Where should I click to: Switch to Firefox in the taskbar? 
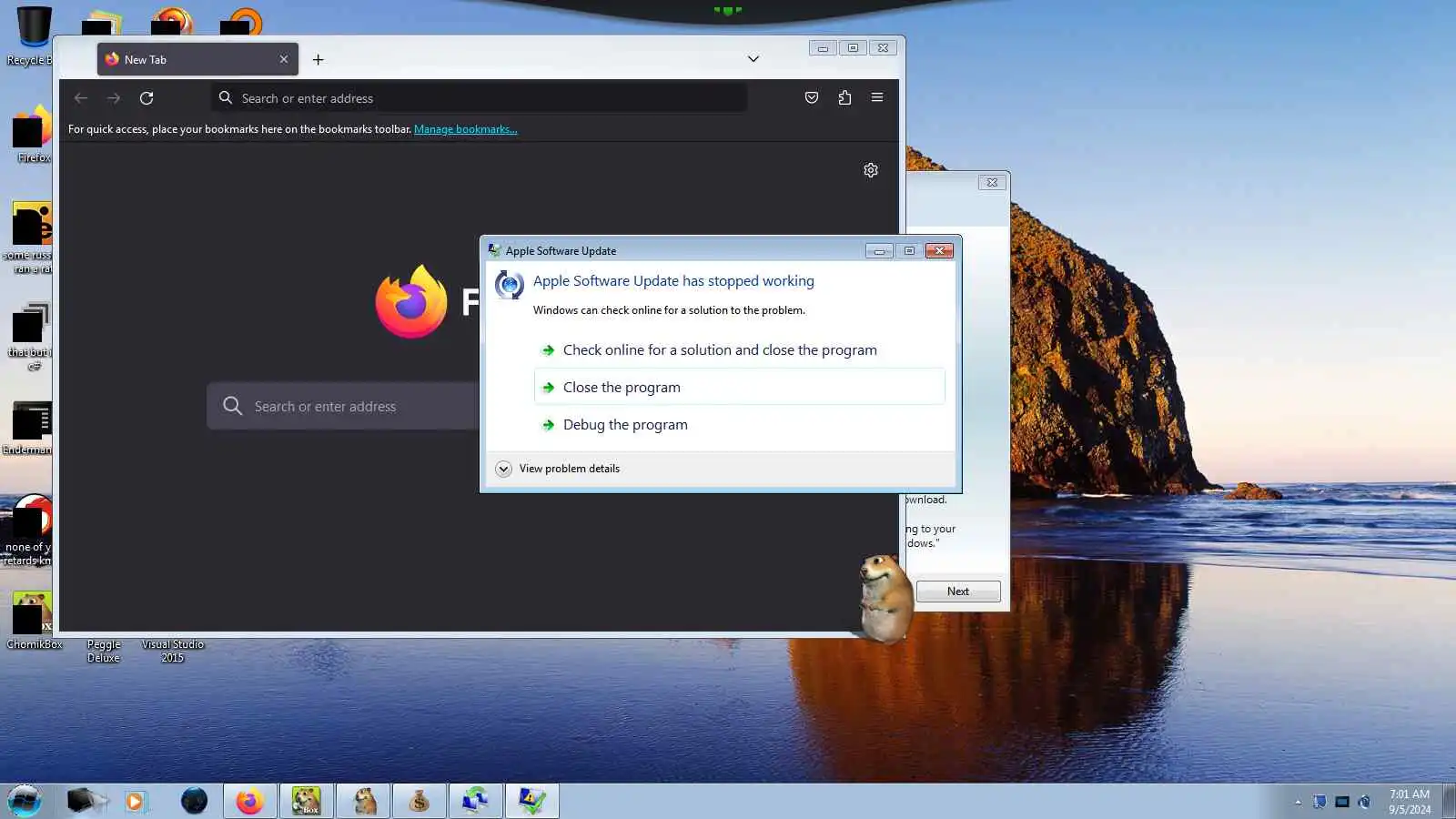(x=249, y=802)
